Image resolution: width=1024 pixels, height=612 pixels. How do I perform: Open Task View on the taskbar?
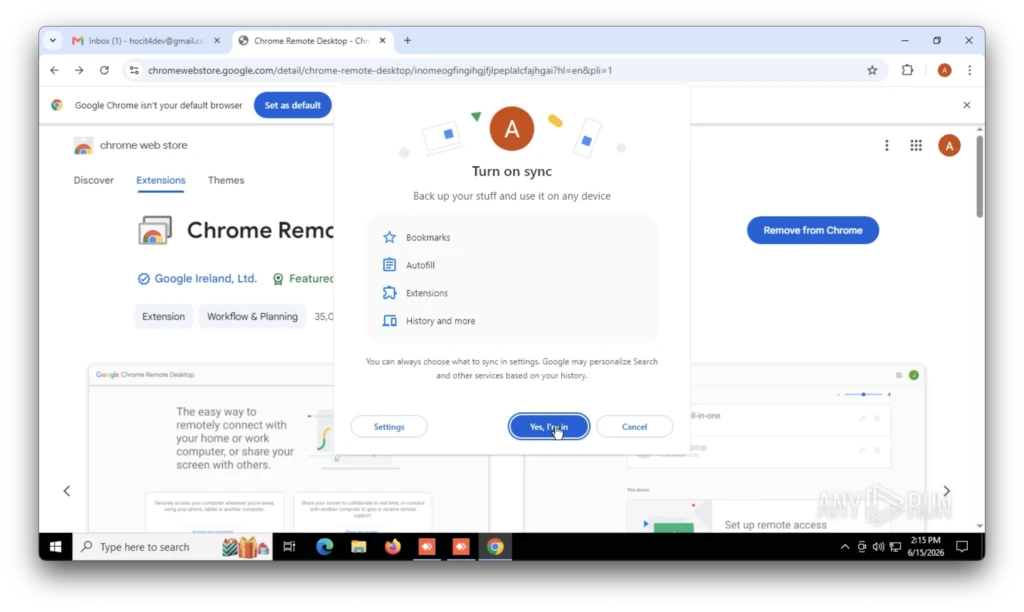pyautogui.click(x=289, y=547)
